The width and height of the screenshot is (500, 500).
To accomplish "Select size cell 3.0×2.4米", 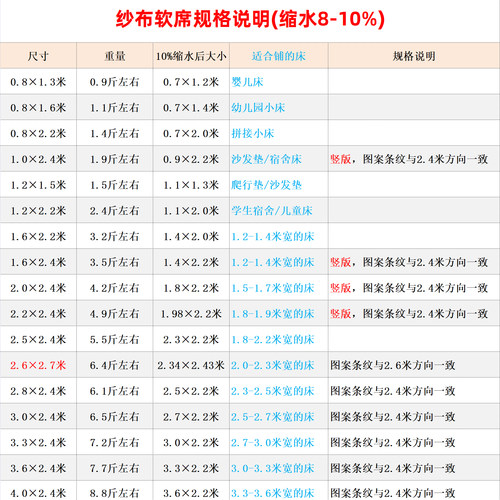I will coord(38,417).
